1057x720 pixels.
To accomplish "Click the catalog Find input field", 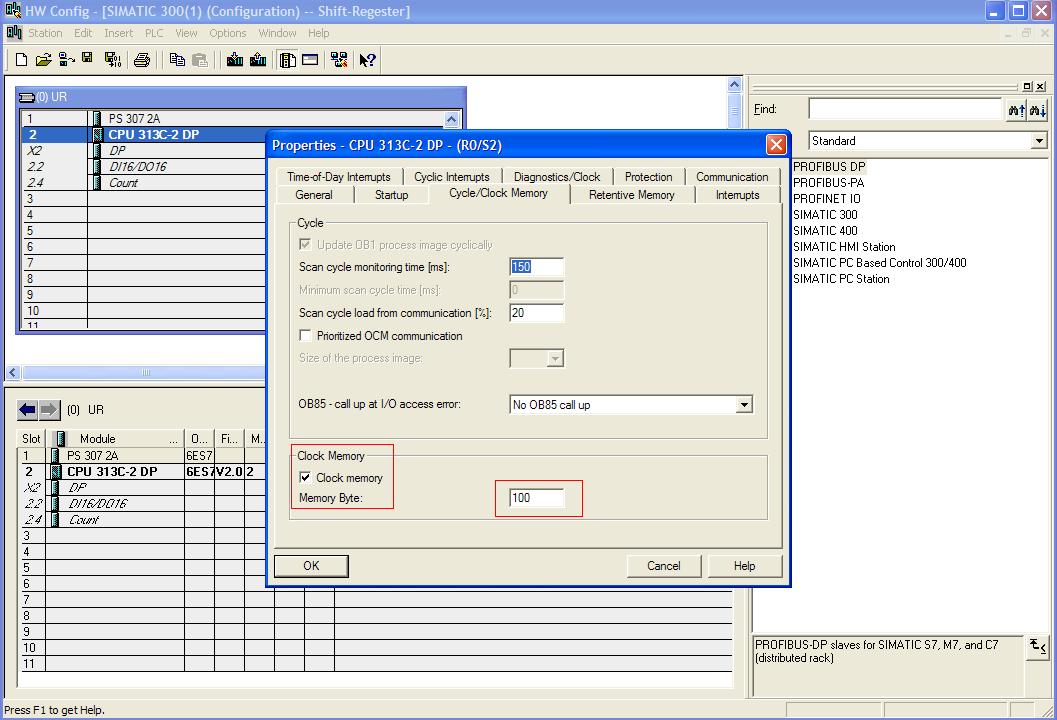I will (x=905, y=109).
